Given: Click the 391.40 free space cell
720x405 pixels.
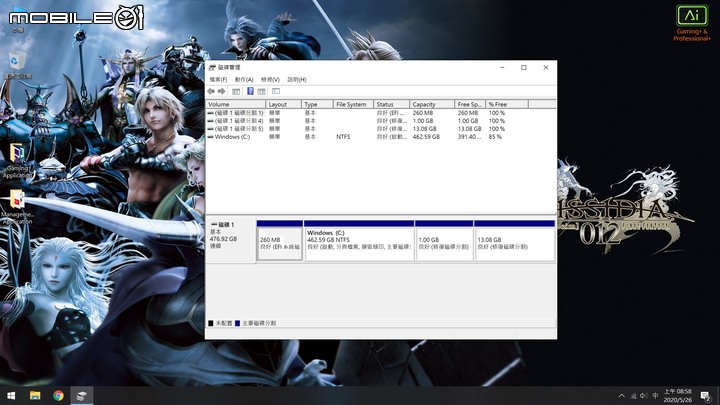Looking at the screenshot, I should 469,137.
